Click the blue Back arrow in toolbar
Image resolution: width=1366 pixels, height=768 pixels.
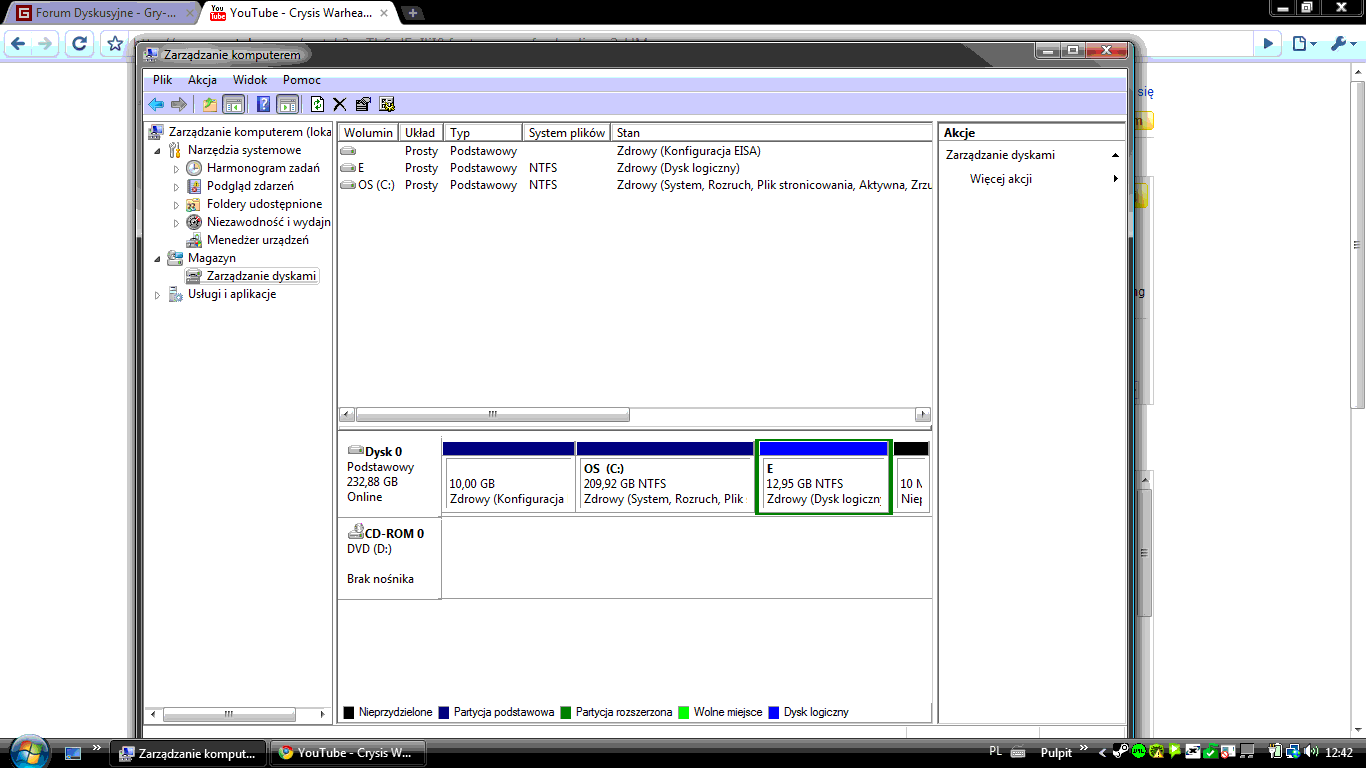[155, 104]
